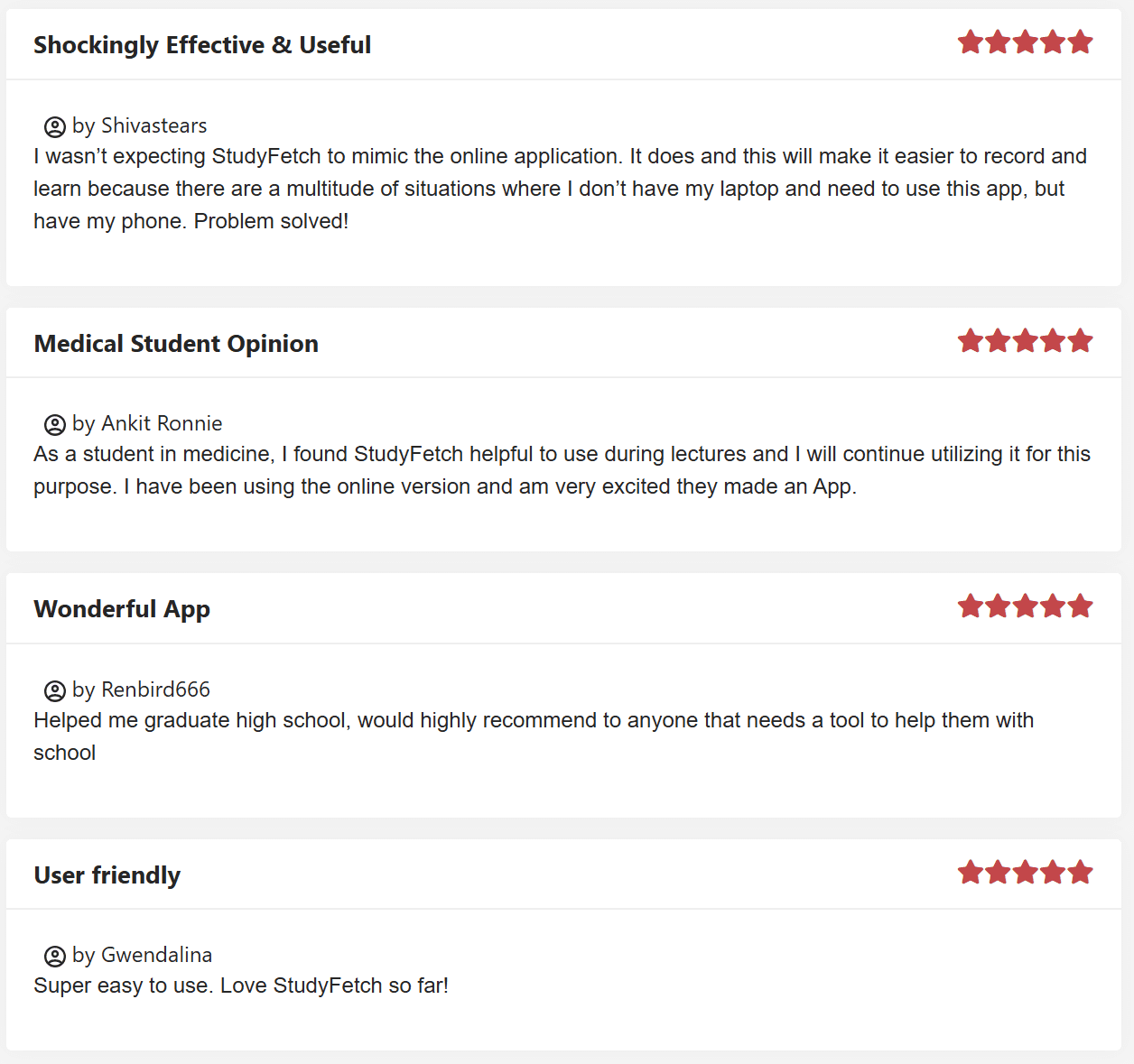Click the star rating on Medical Student Opinion
Viewport: 1134px width, 1064px height.
tap(1025, 341)
